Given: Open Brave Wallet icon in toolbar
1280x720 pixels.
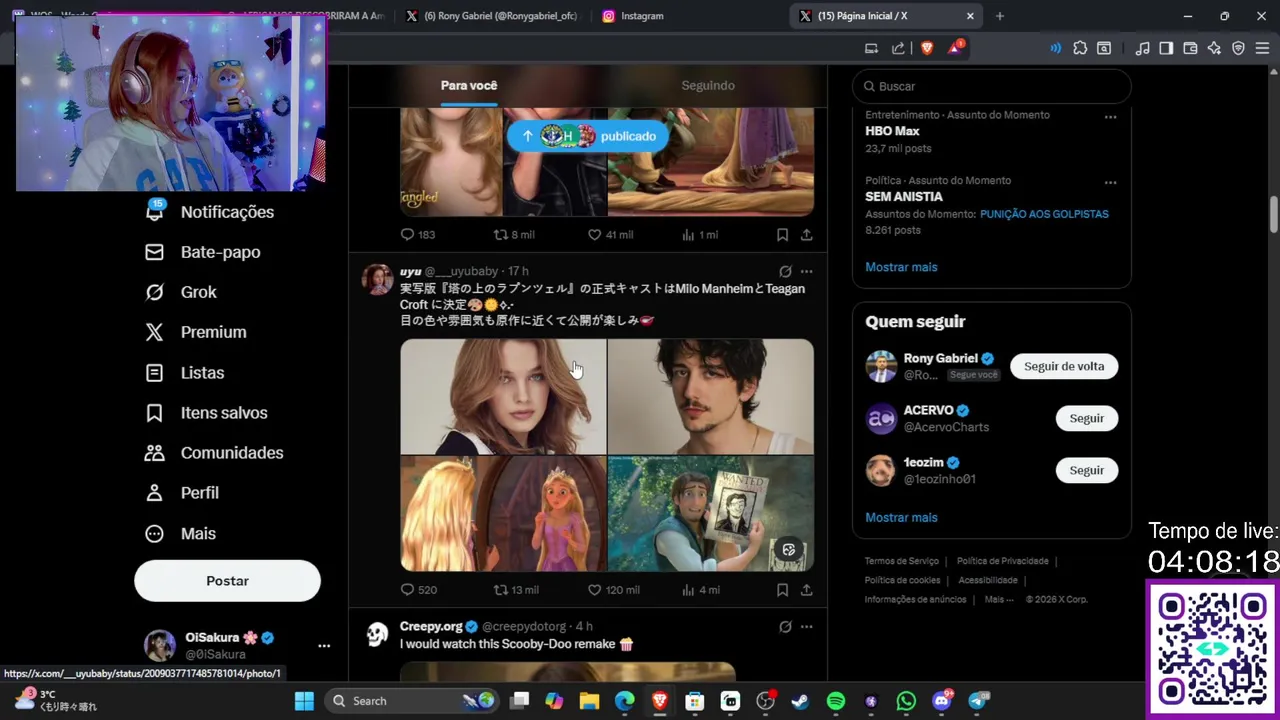Looking at the screenshot, I should point(1190,48).
